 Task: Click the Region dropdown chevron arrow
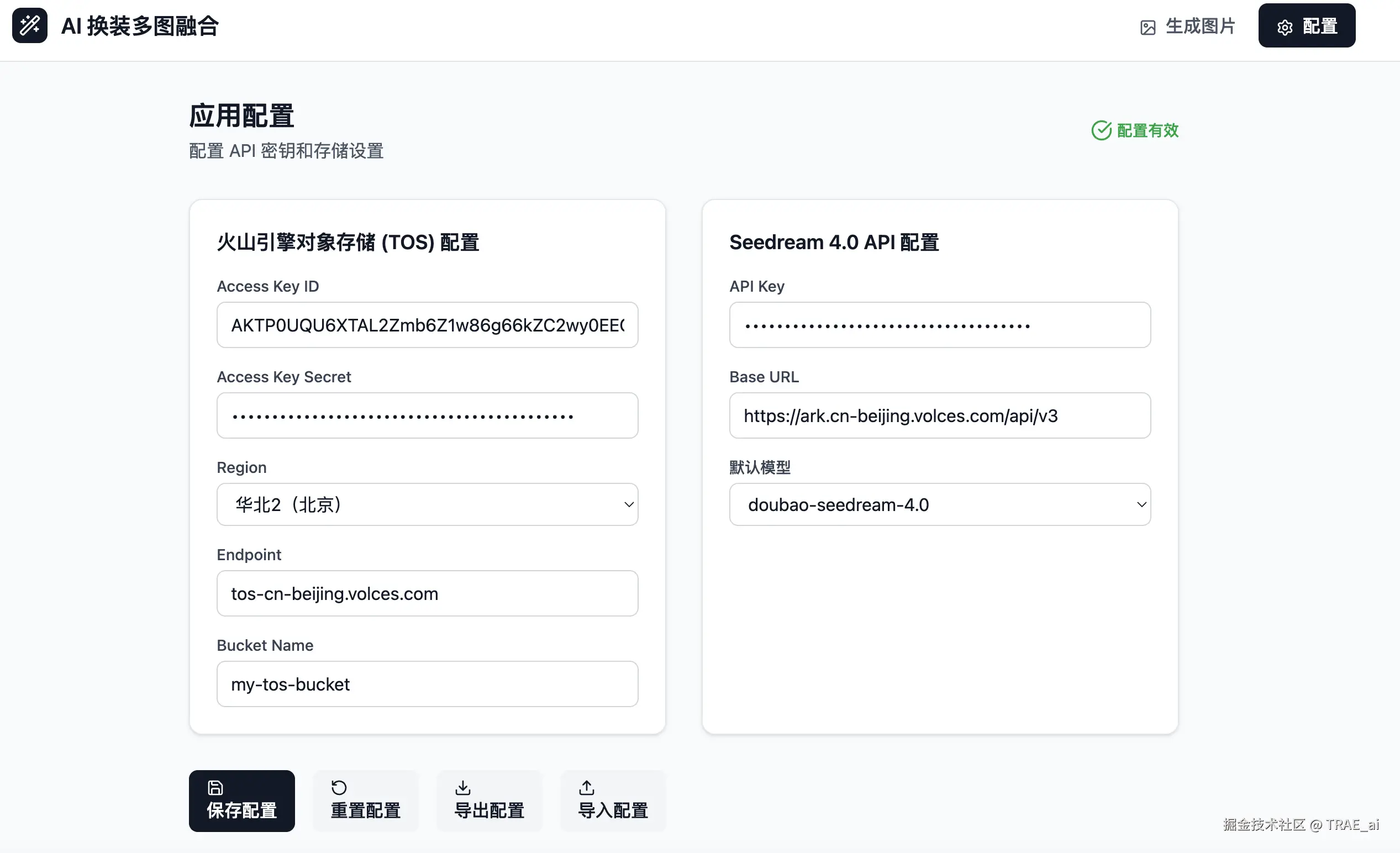(628, 504)
